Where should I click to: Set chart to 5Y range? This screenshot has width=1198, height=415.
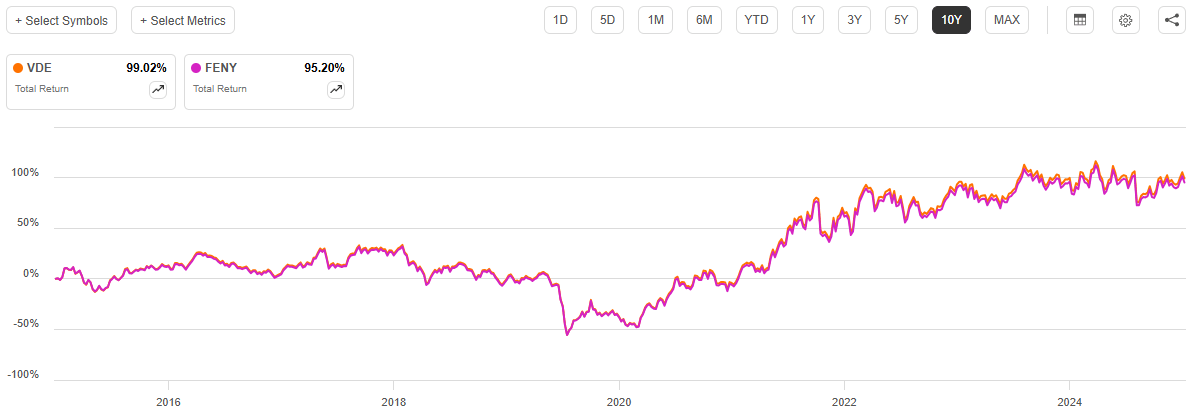[901, 20]
